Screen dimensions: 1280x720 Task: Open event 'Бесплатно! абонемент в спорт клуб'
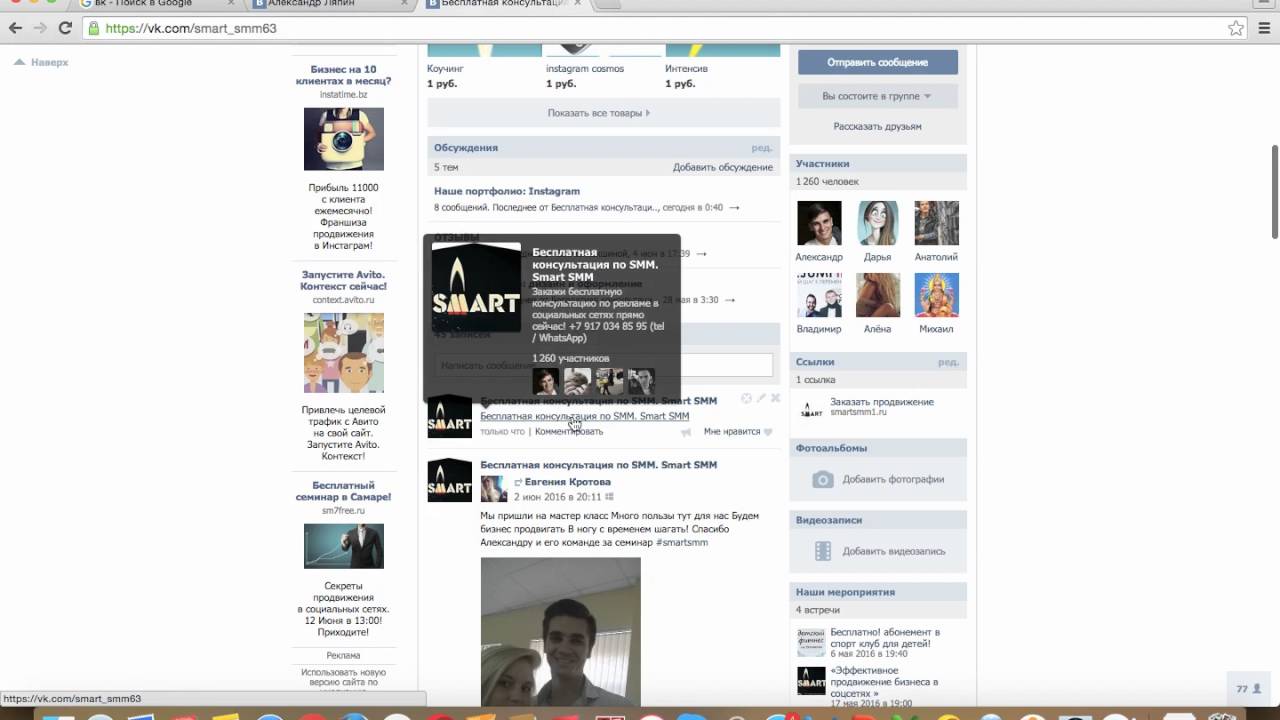pyautogui.click(x=885, y=638)
